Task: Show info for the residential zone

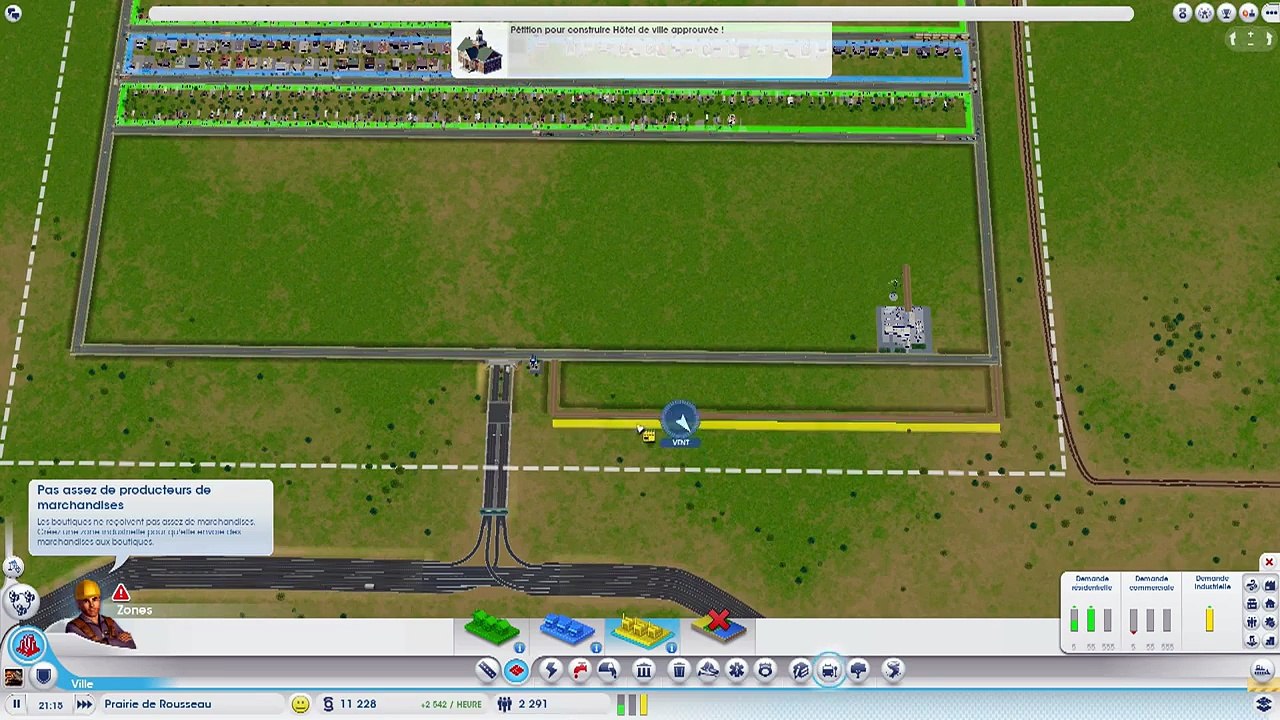Action: (520, 648)
